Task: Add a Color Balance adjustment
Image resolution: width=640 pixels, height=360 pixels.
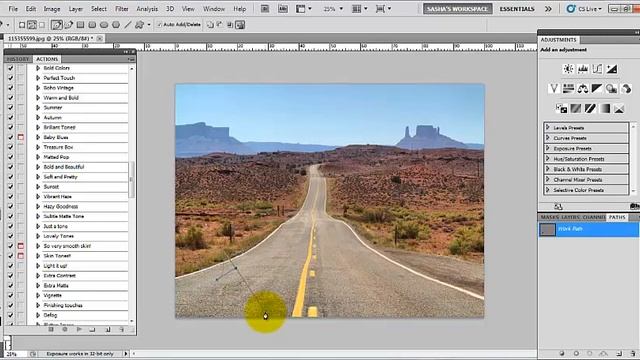Action: pos(582,89)
